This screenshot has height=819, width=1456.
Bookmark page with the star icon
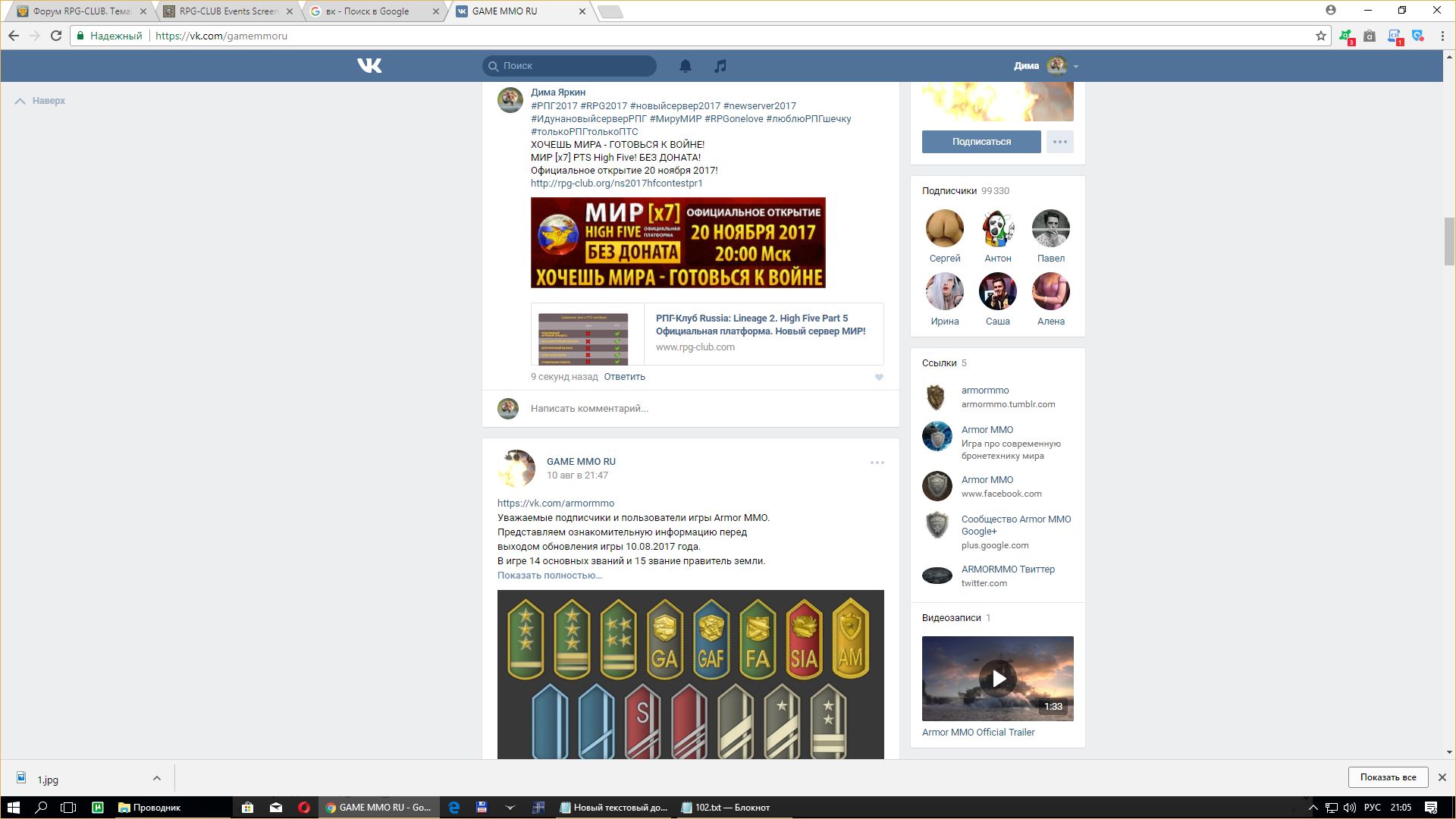tap(1320, 36)
